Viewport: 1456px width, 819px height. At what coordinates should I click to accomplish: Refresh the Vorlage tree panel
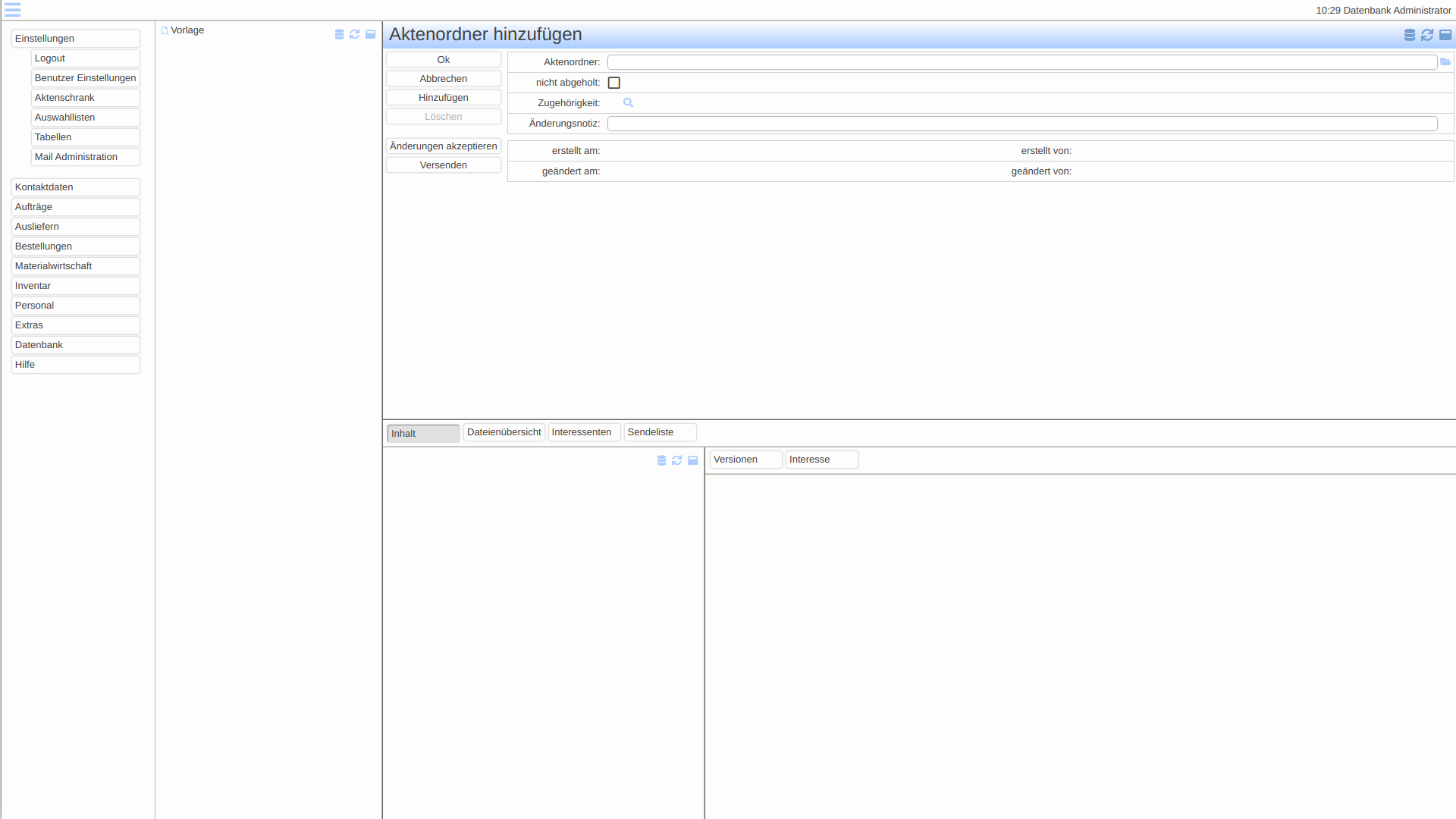click(355, 35)
